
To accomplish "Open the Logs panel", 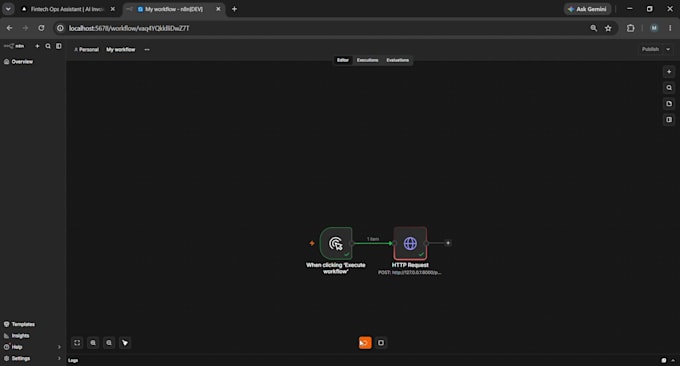I will coord(73,360).
